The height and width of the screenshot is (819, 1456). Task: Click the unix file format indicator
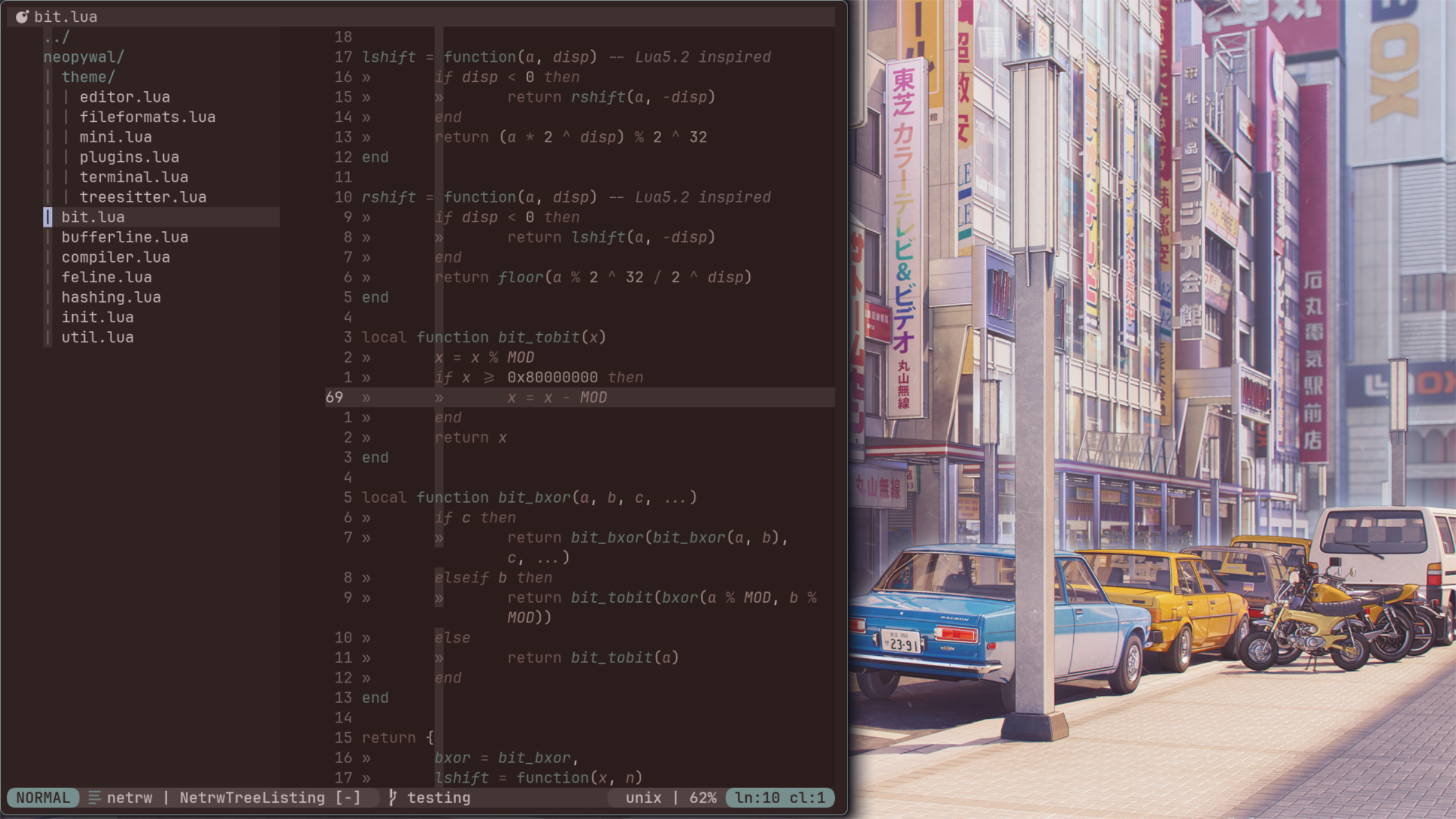[643, 797]
